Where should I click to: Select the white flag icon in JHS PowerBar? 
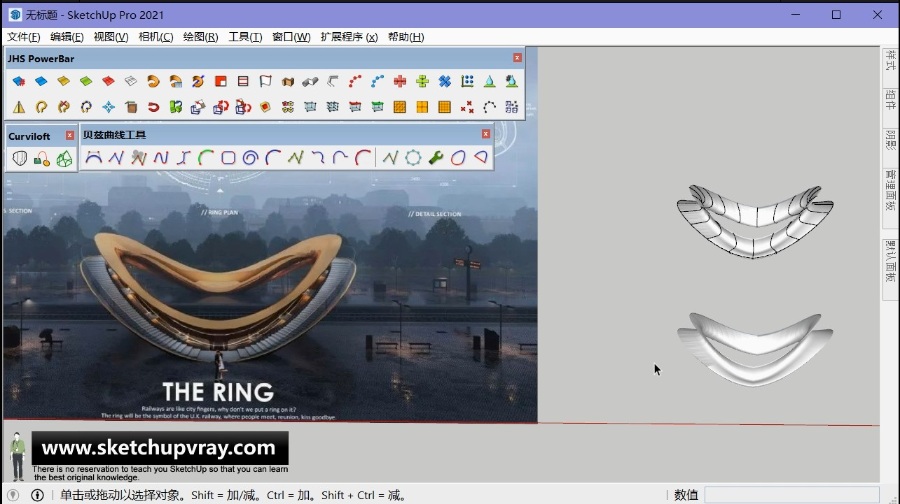point(265,82)
